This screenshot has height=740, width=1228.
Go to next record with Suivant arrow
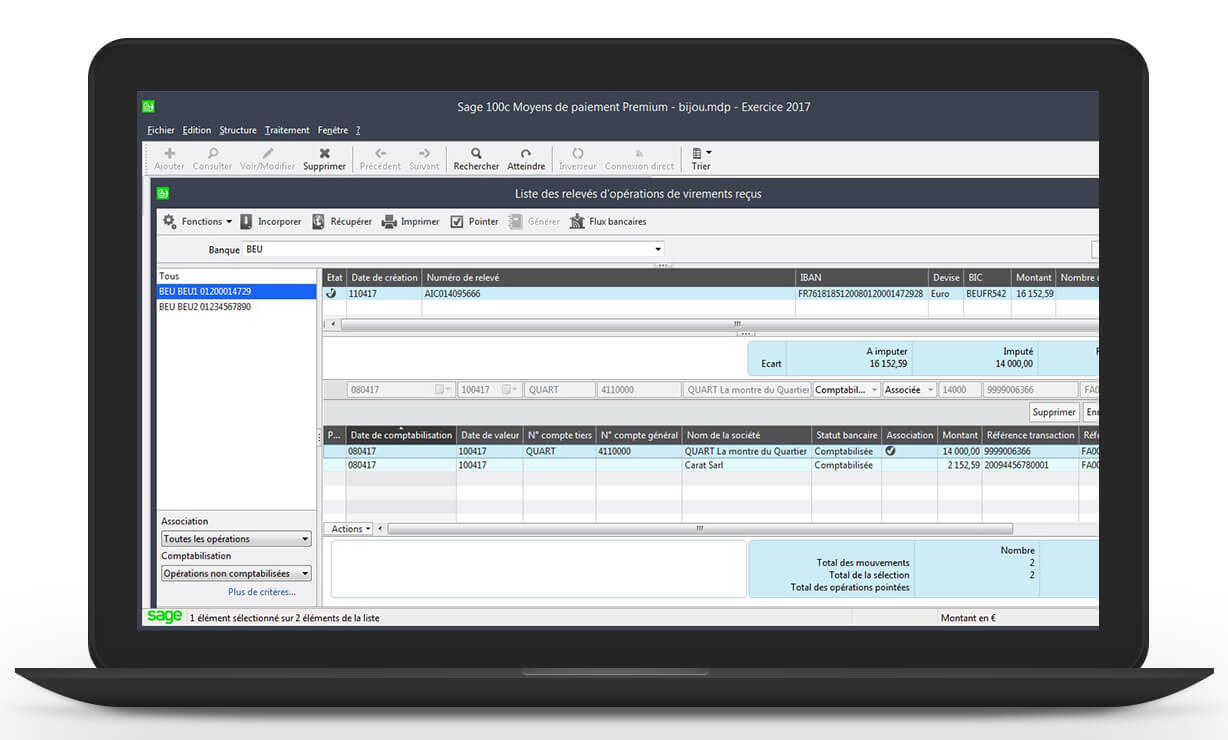424,153
